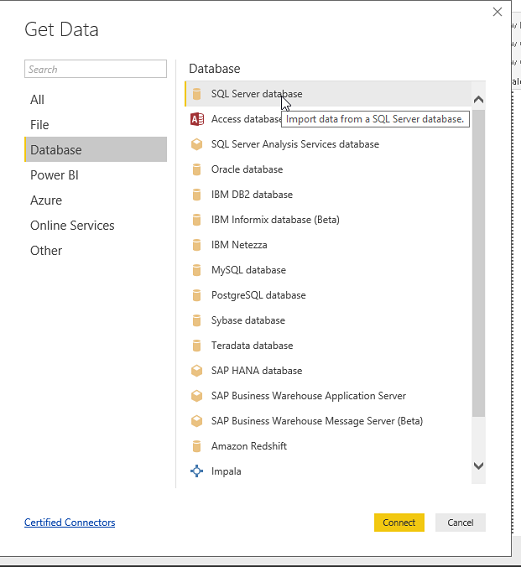Viewport: 521px width, 567px height.
Task: Click the Amazon Redshift cylinder icon
Action: (x=197, y=446)
